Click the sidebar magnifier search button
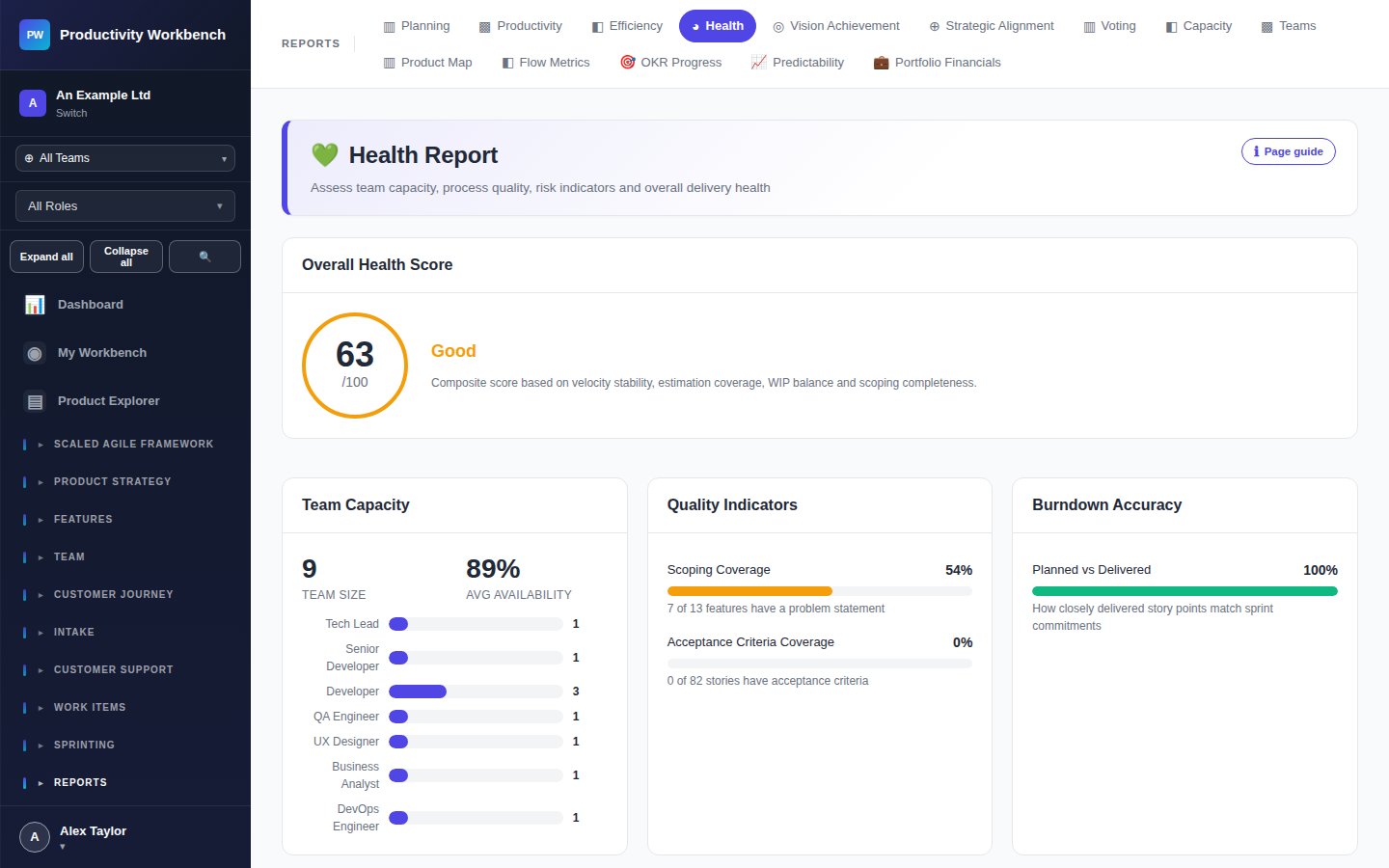 [x=204, y=257]
